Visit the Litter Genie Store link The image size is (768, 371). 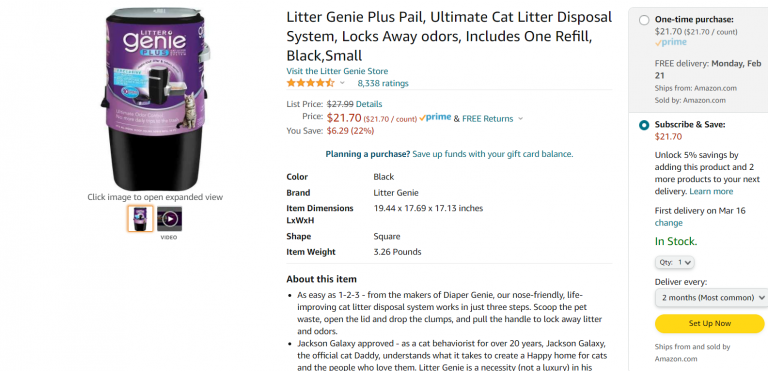click(337, 71)
